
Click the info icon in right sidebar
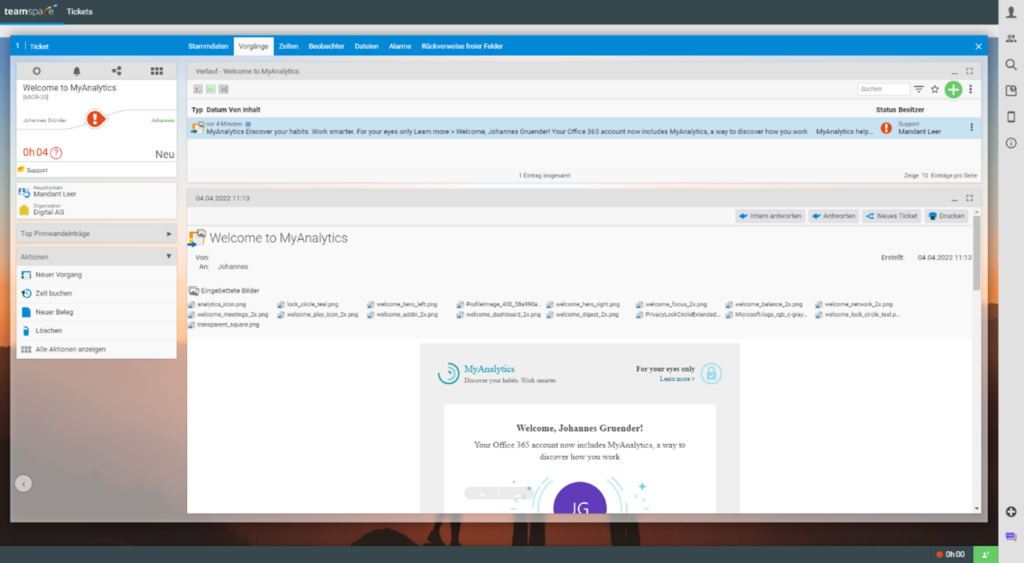click(1011, 143)
